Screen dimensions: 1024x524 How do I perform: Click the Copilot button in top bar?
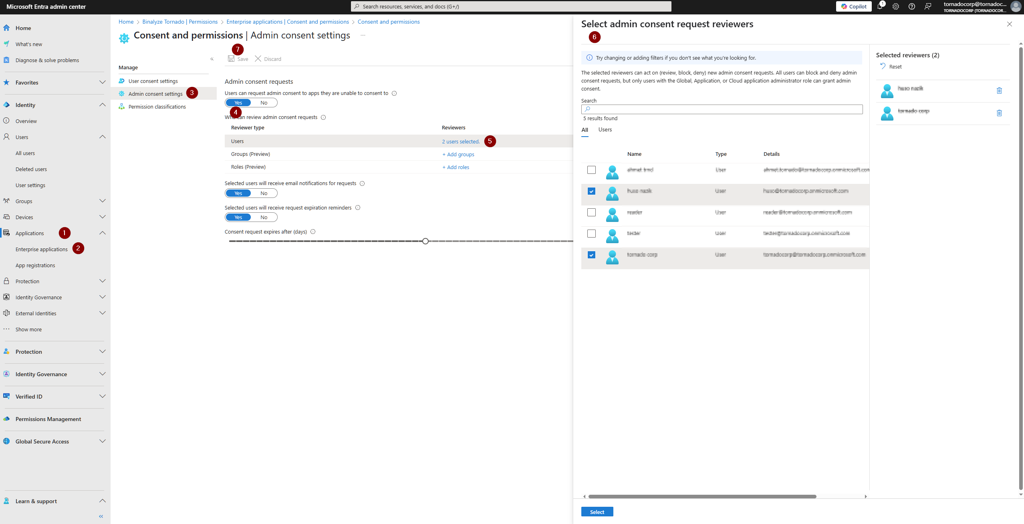853,6
